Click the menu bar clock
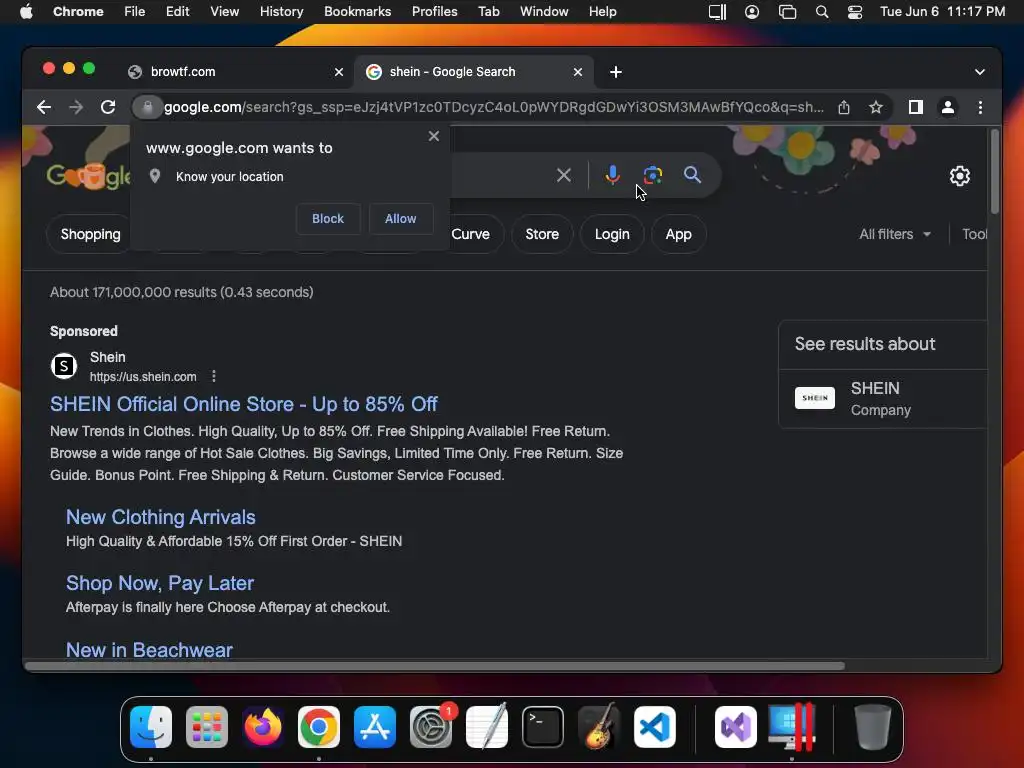This screenshot has width=1024, height=768. point(942,12)
